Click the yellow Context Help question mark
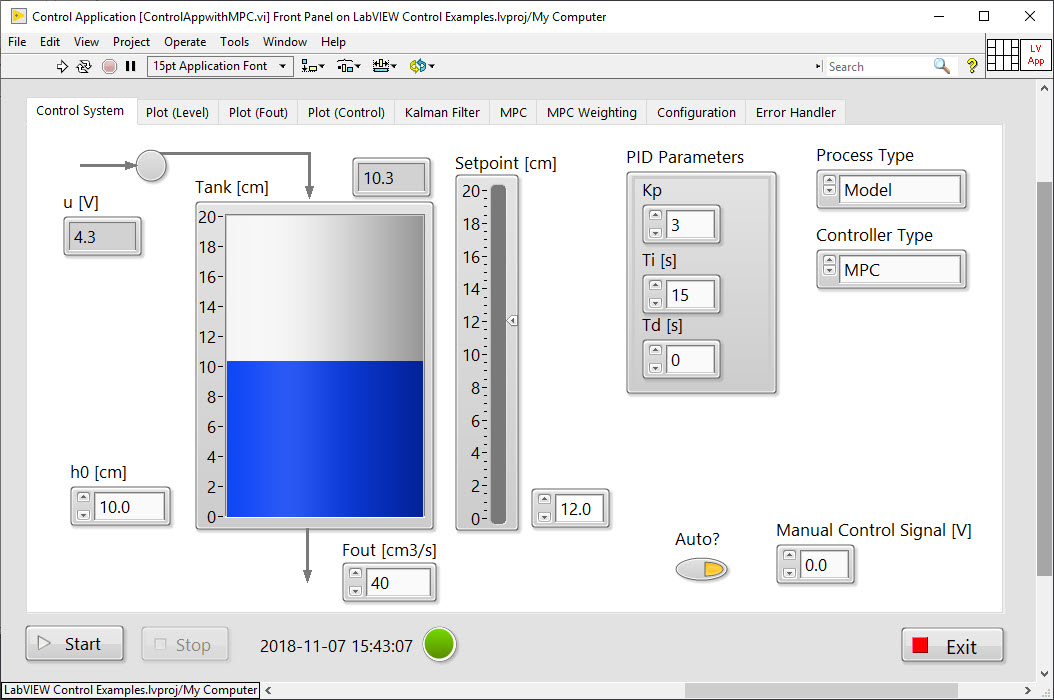Image resolution: width=1054 pixels, height=700 pixels. (x=972, y=66)
